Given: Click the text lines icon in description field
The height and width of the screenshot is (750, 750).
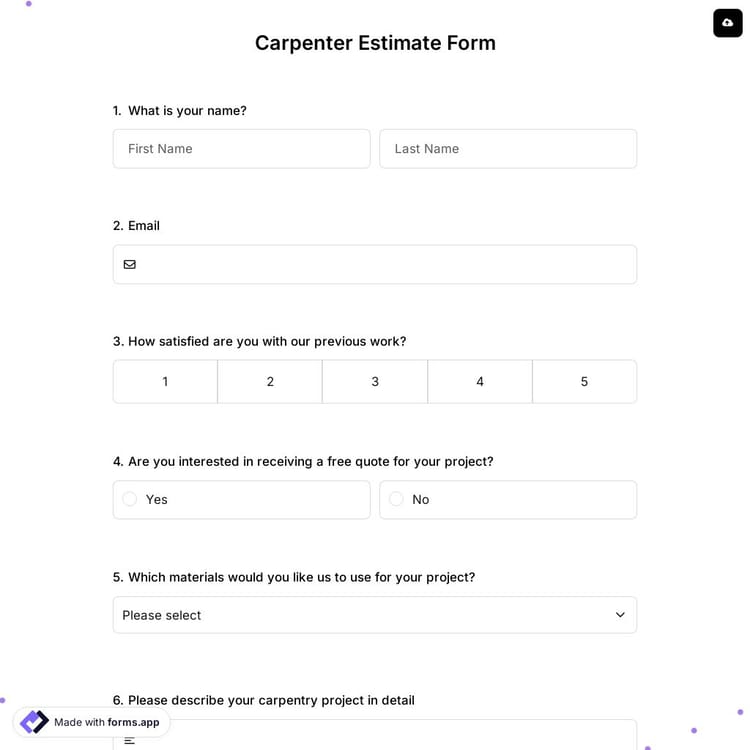Looking at the screenshot, I should [x=130, y=740].
